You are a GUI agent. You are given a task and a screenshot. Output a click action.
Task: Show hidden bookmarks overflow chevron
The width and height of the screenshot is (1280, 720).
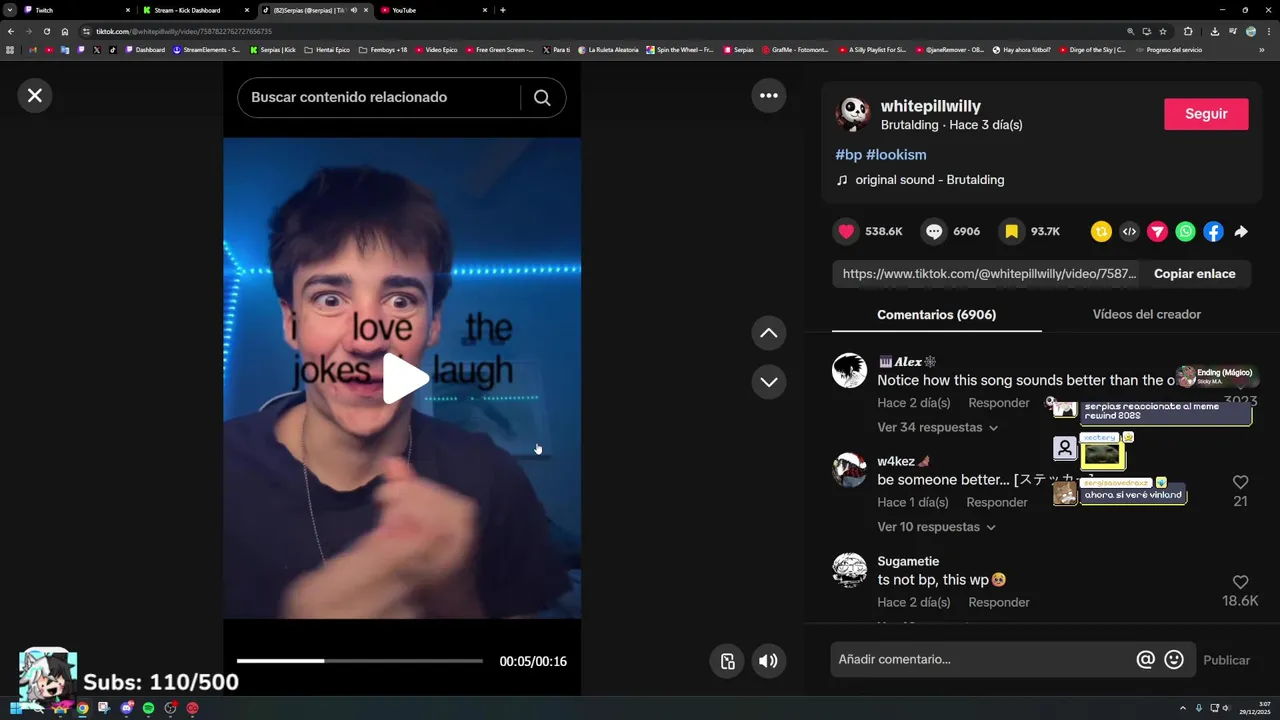point(1262,49)
